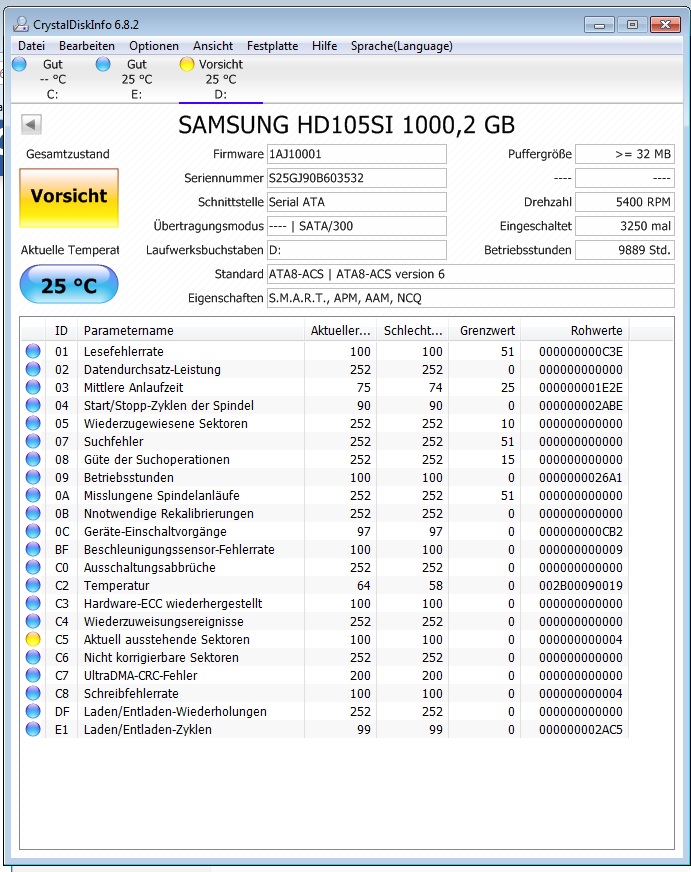Click the status icon for Laden/Entladen-Wiederholungen
This screenshot has width=691, height=872.
33,711
